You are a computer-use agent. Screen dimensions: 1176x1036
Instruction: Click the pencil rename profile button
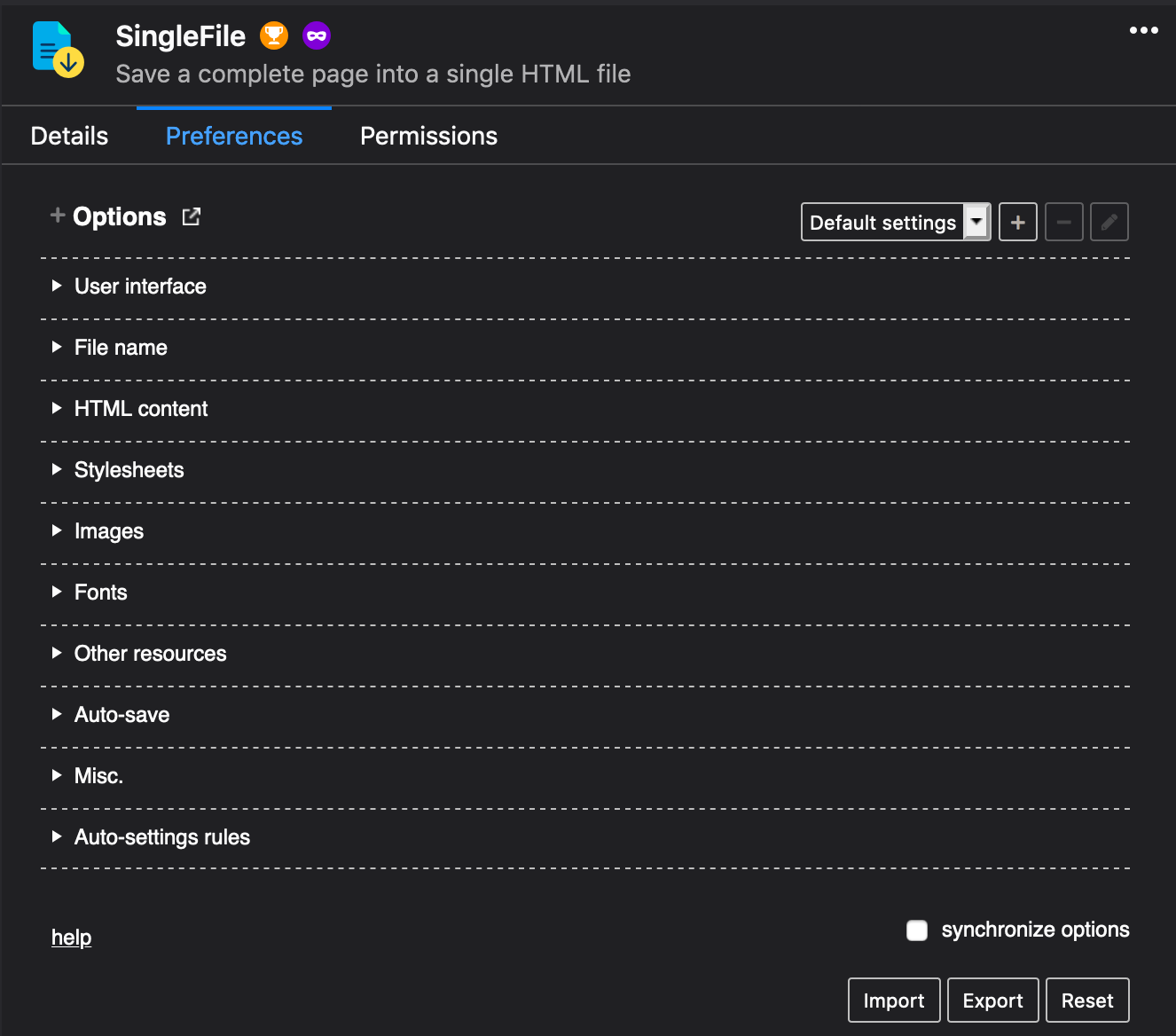[x=1109, y=222]
